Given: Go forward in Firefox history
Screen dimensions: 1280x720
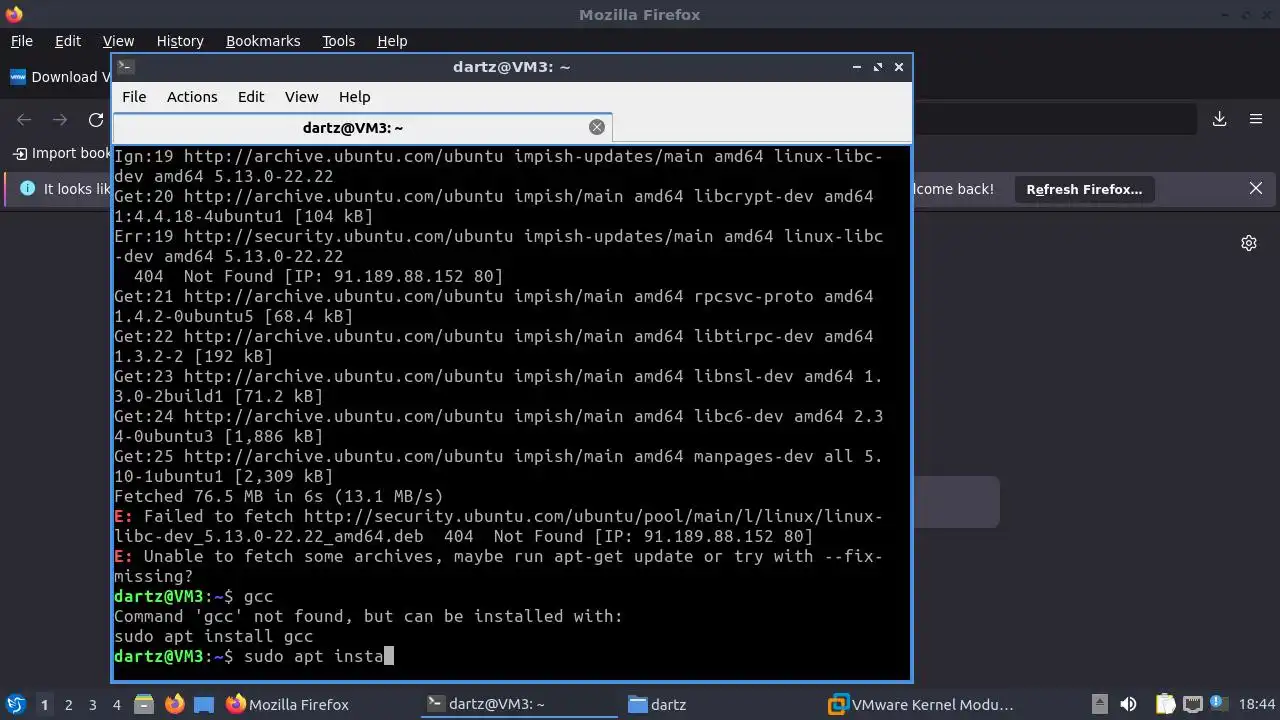Looking at the screenshot, I should click(60, 120).
